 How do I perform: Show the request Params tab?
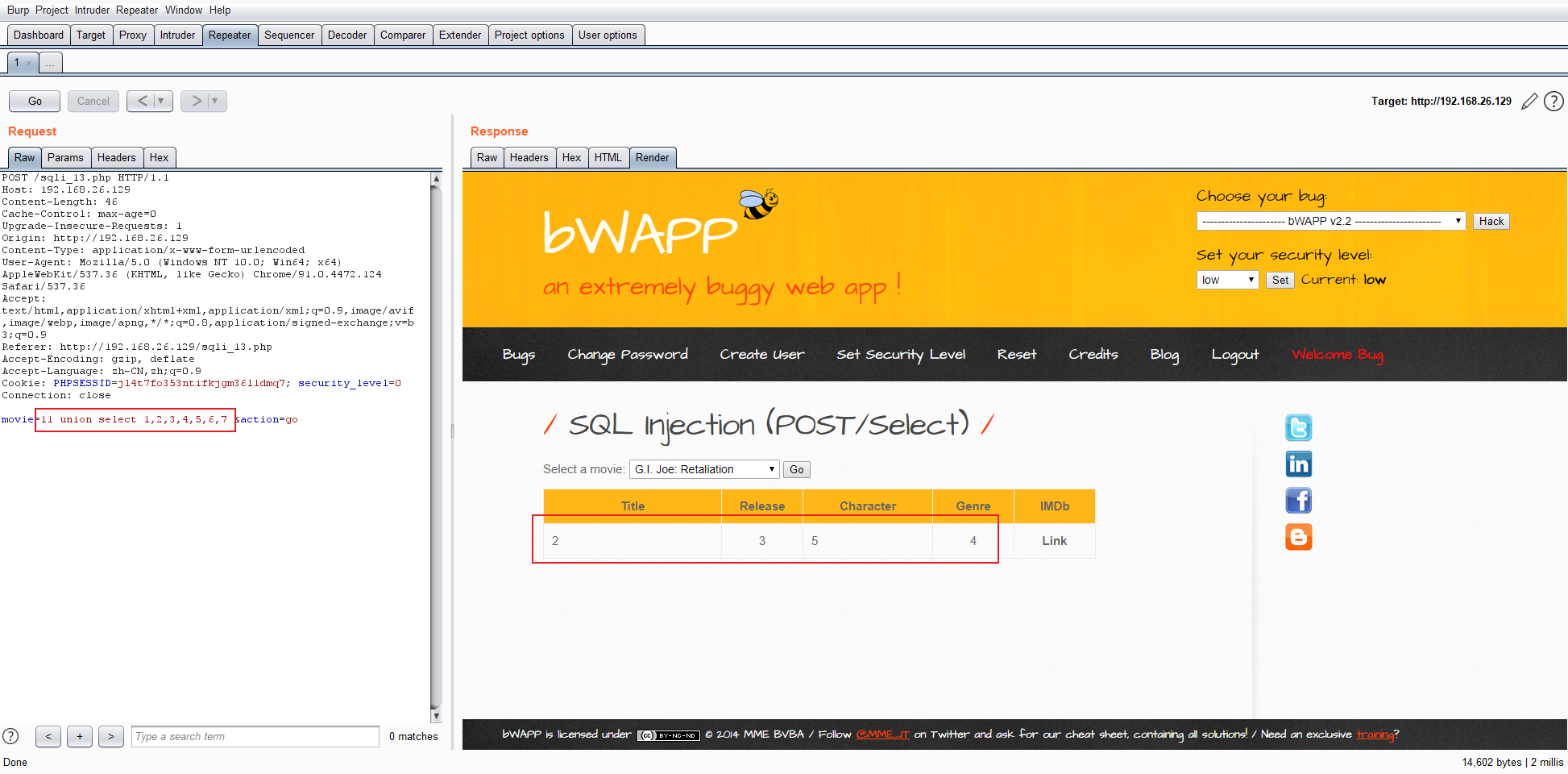[65, 157]
